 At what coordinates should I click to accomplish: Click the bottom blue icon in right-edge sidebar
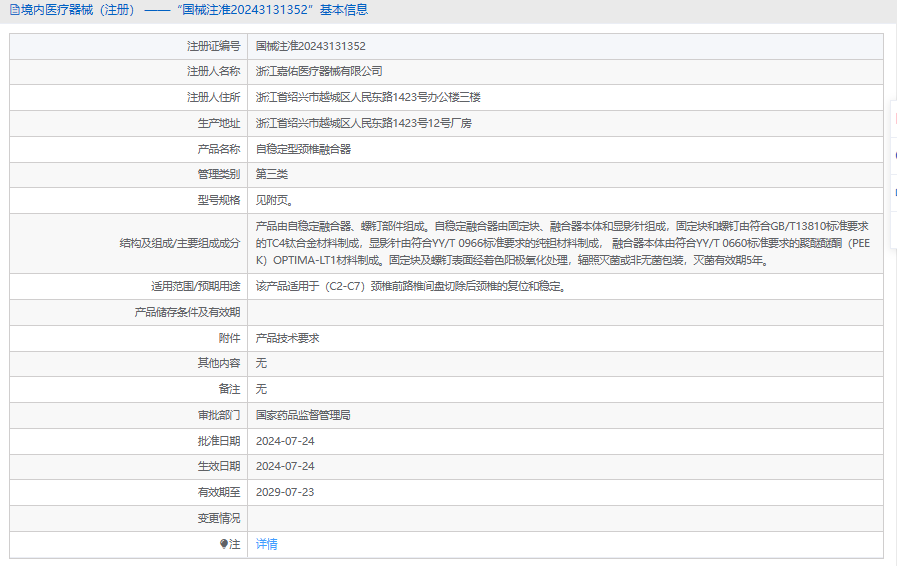pos(894,190)
